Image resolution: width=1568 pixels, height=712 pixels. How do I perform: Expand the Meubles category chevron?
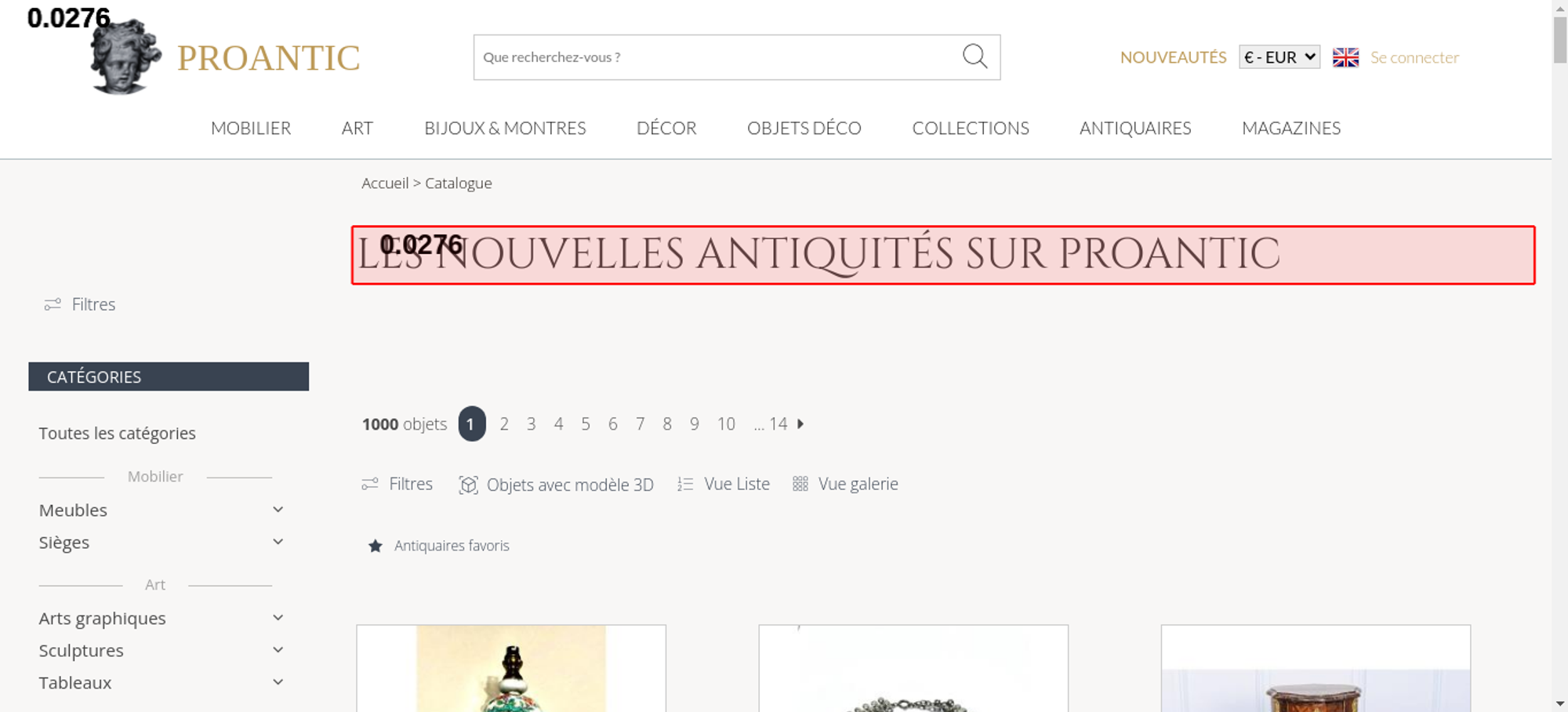278,510
